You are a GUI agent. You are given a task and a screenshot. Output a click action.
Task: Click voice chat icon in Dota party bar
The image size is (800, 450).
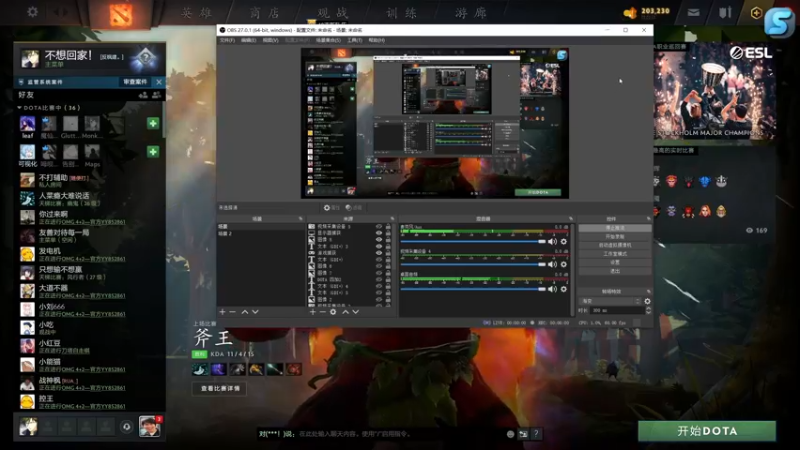(x=127, y=427)
